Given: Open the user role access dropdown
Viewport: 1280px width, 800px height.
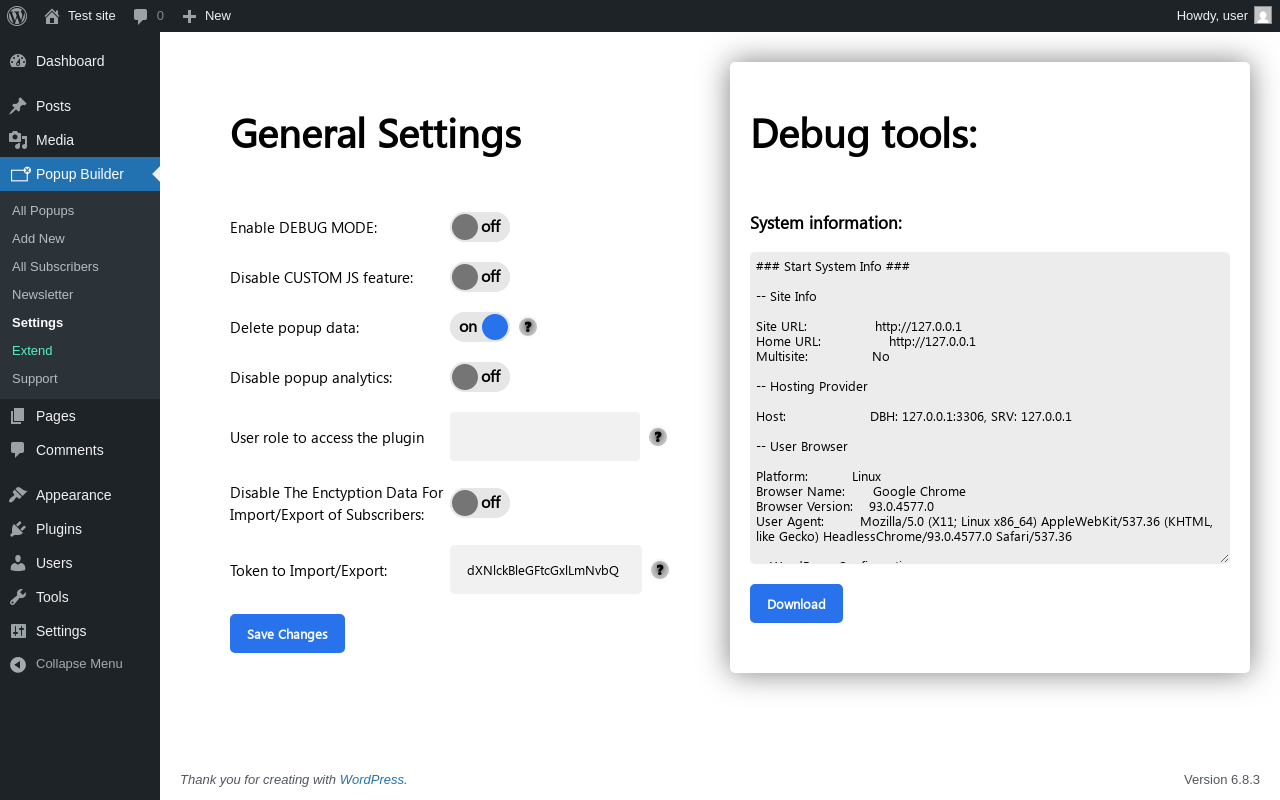Looking at the screenshot, I should click(545, 437).
